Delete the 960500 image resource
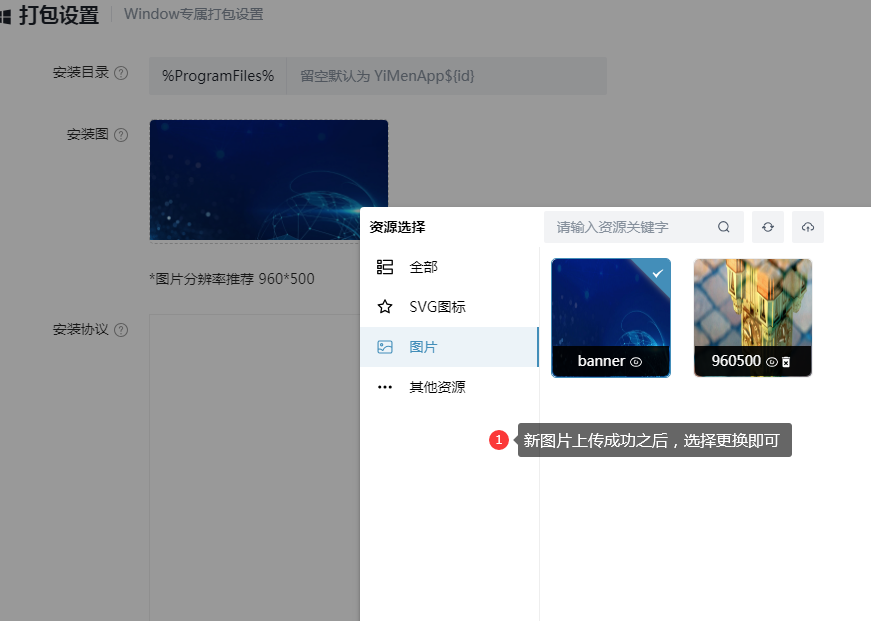Image resolution: width=871 pixels, height=621 pixels. (785, 362)
